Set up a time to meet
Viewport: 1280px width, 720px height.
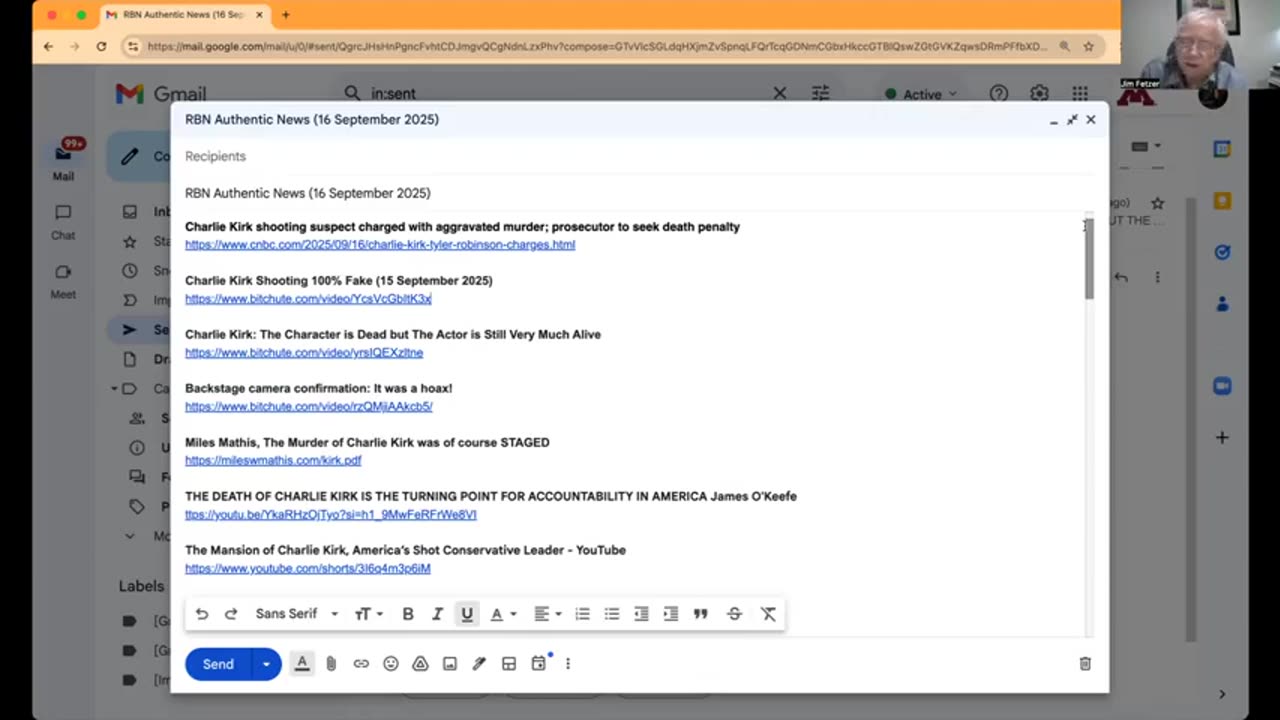point(539,663)
